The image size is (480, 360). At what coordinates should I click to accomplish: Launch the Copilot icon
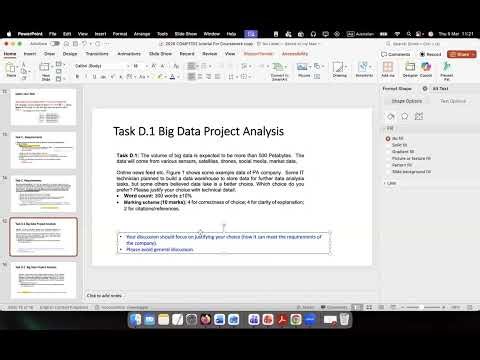426,68
